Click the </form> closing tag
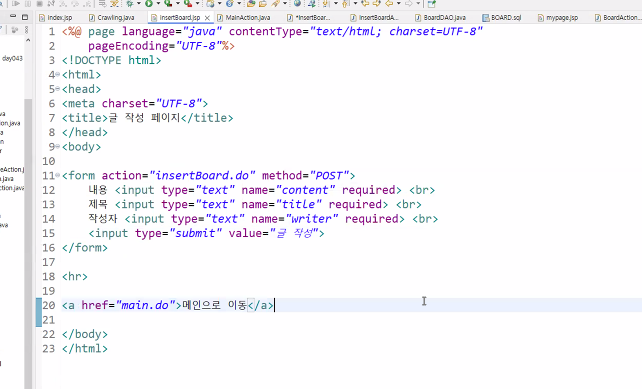The width and height of the screenshot is (642, 389). click(x=85, y=248)
